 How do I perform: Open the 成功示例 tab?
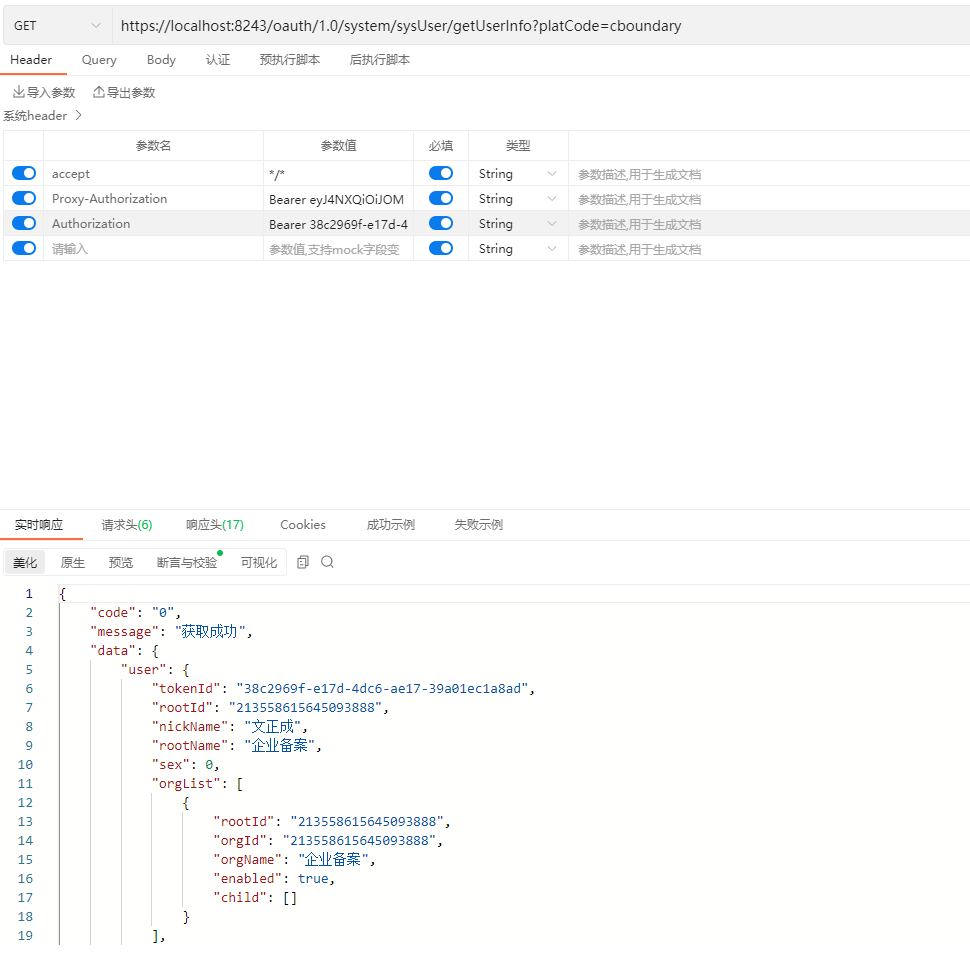click(390, 525)
